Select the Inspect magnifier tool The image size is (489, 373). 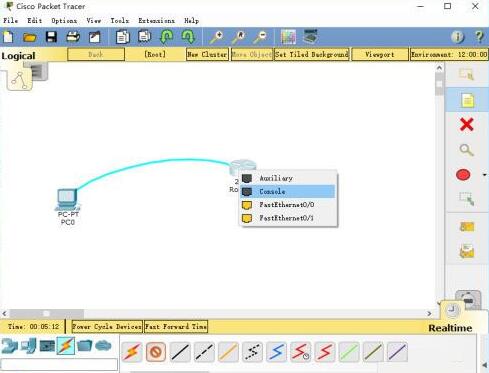467,150
